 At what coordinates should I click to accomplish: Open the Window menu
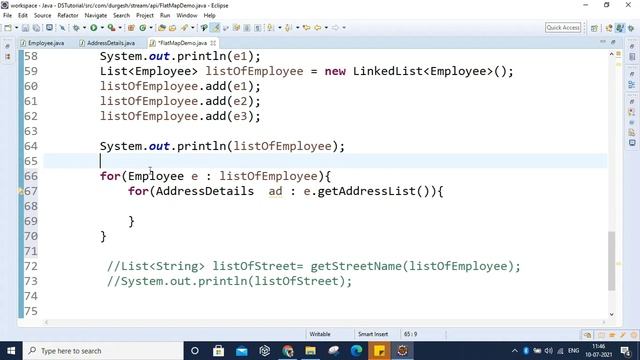[187, 16]
